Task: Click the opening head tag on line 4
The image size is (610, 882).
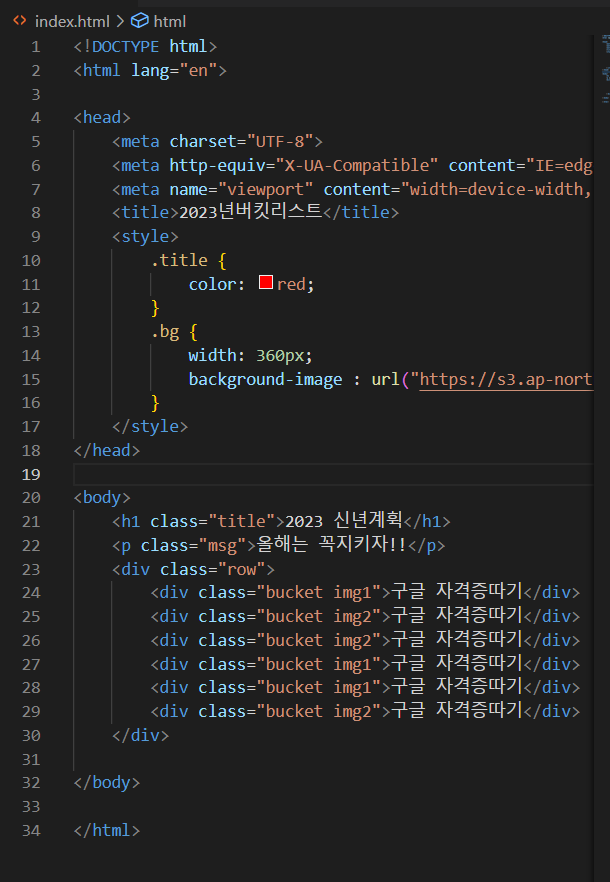Action: pos(102,118)
